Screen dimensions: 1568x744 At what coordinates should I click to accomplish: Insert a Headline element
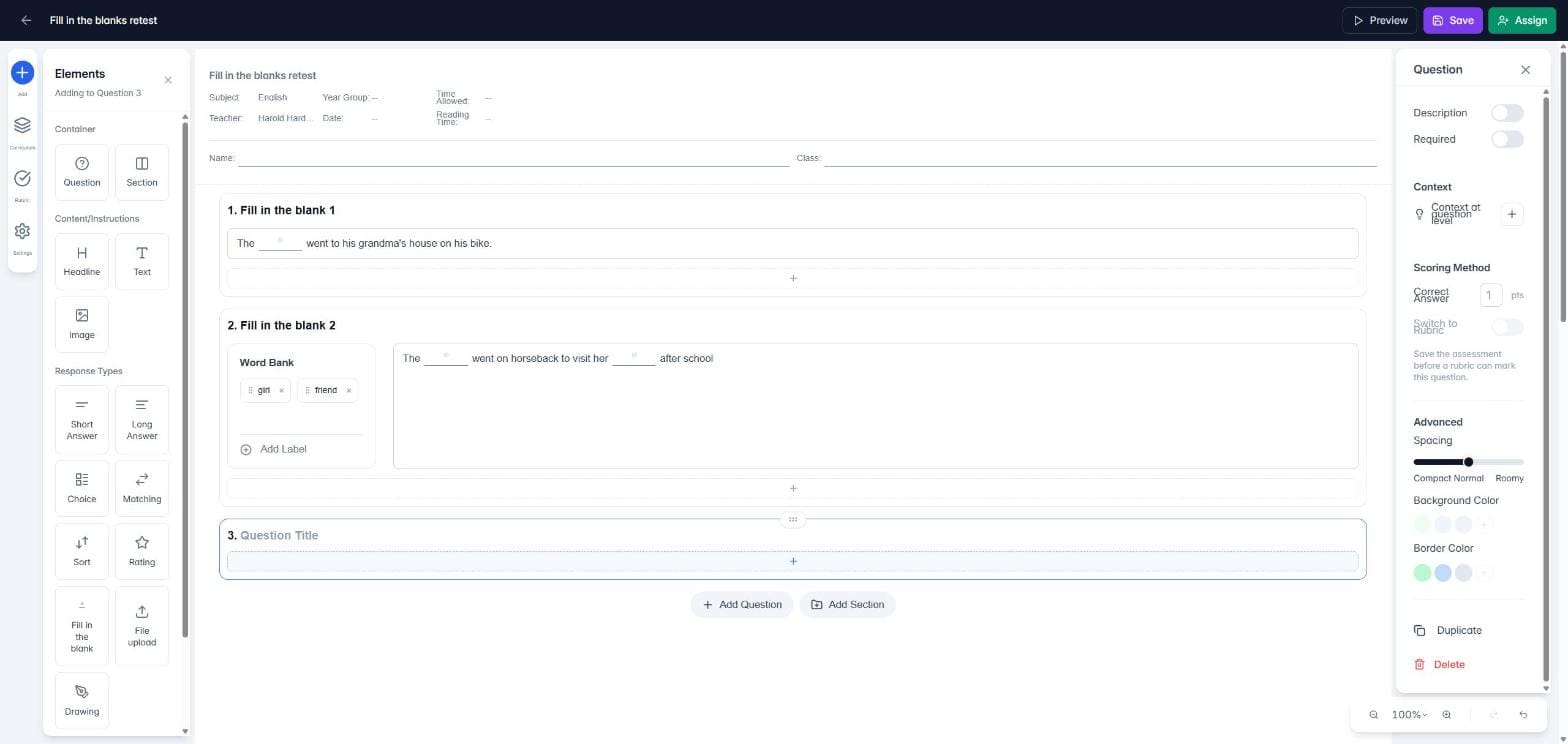[x=82, y=262]
